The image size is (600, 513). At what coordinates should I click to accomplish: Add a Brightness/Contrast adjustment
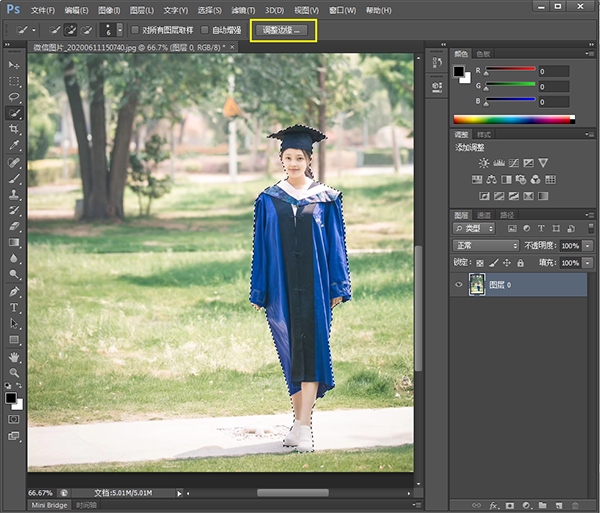(484, 163)
